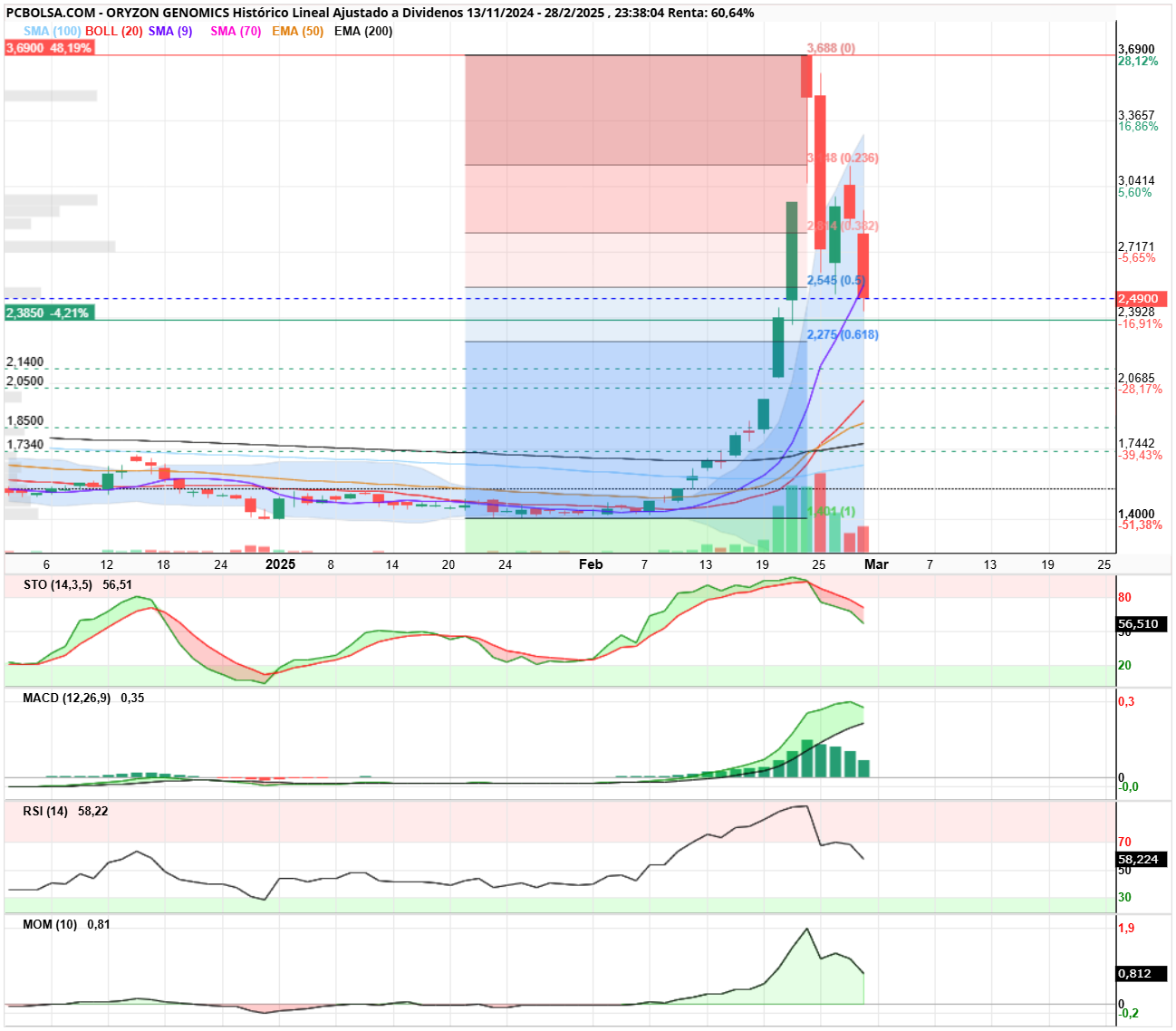The image size is (1176, 1031).
Task: Click the 1,7340 level label
Action: click(x=24, y=444)
